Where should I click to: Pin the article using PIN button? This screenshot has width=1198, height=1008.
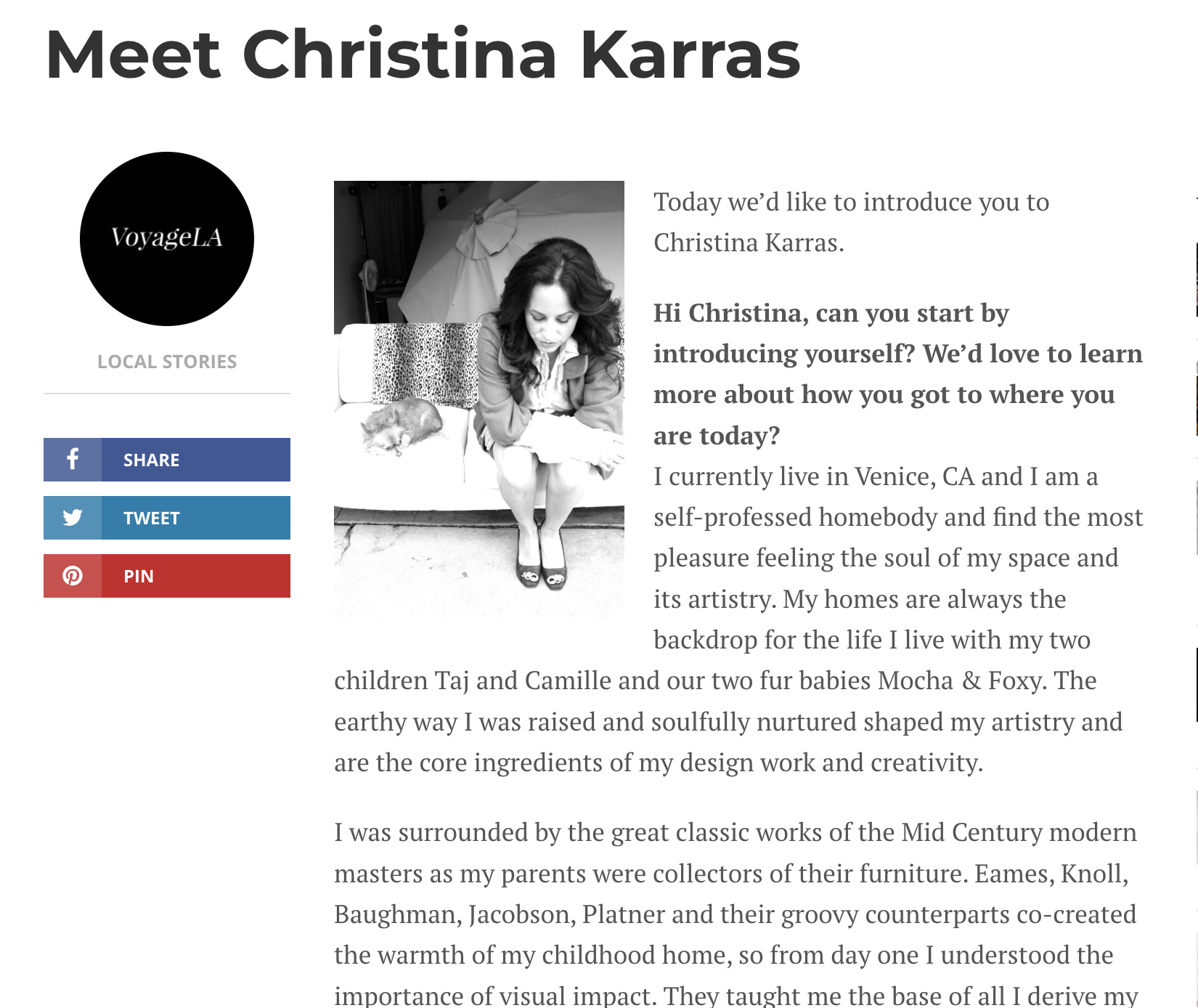167,576
